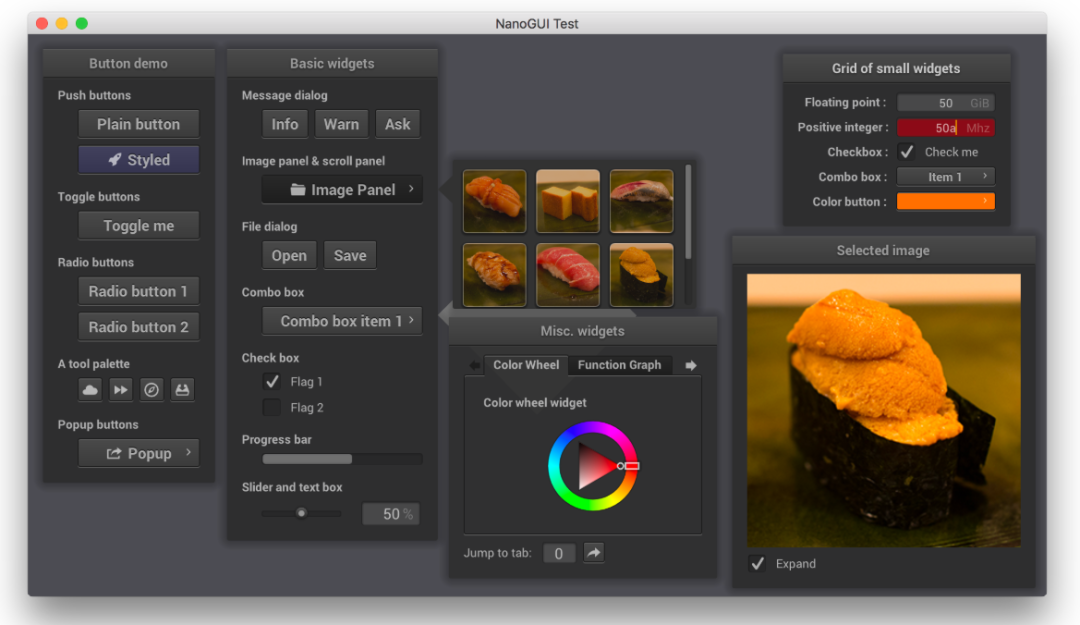The image size is (1080, 625).
Task: Click the Plain button
Action: (x=138, y=125)
